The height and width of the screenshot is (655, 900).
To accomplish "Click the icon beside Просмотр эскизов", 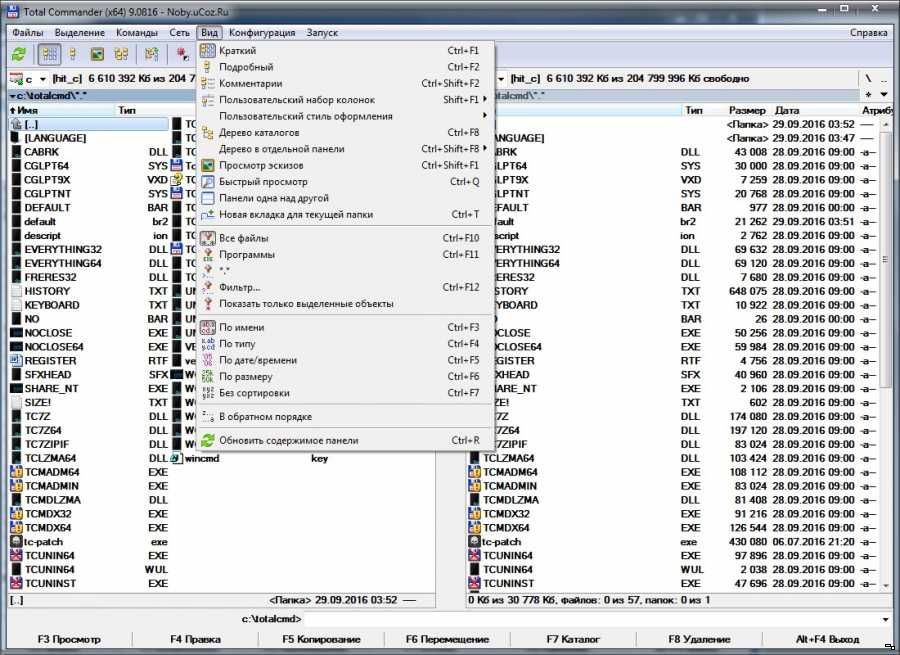I will 208,165.
